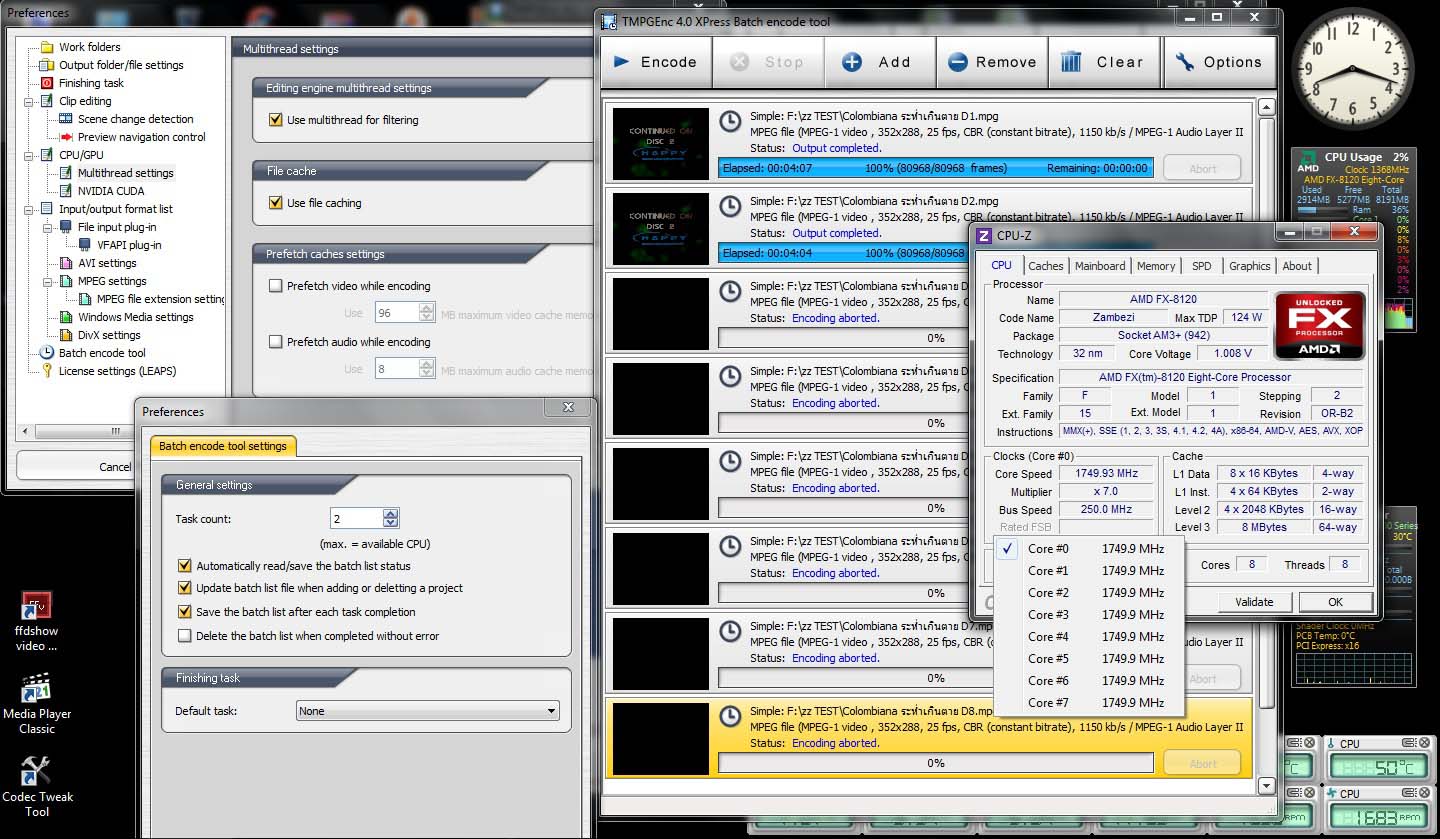
Task: Collapse the MPEG settings tree node
Action: click(x=49, y=281)
